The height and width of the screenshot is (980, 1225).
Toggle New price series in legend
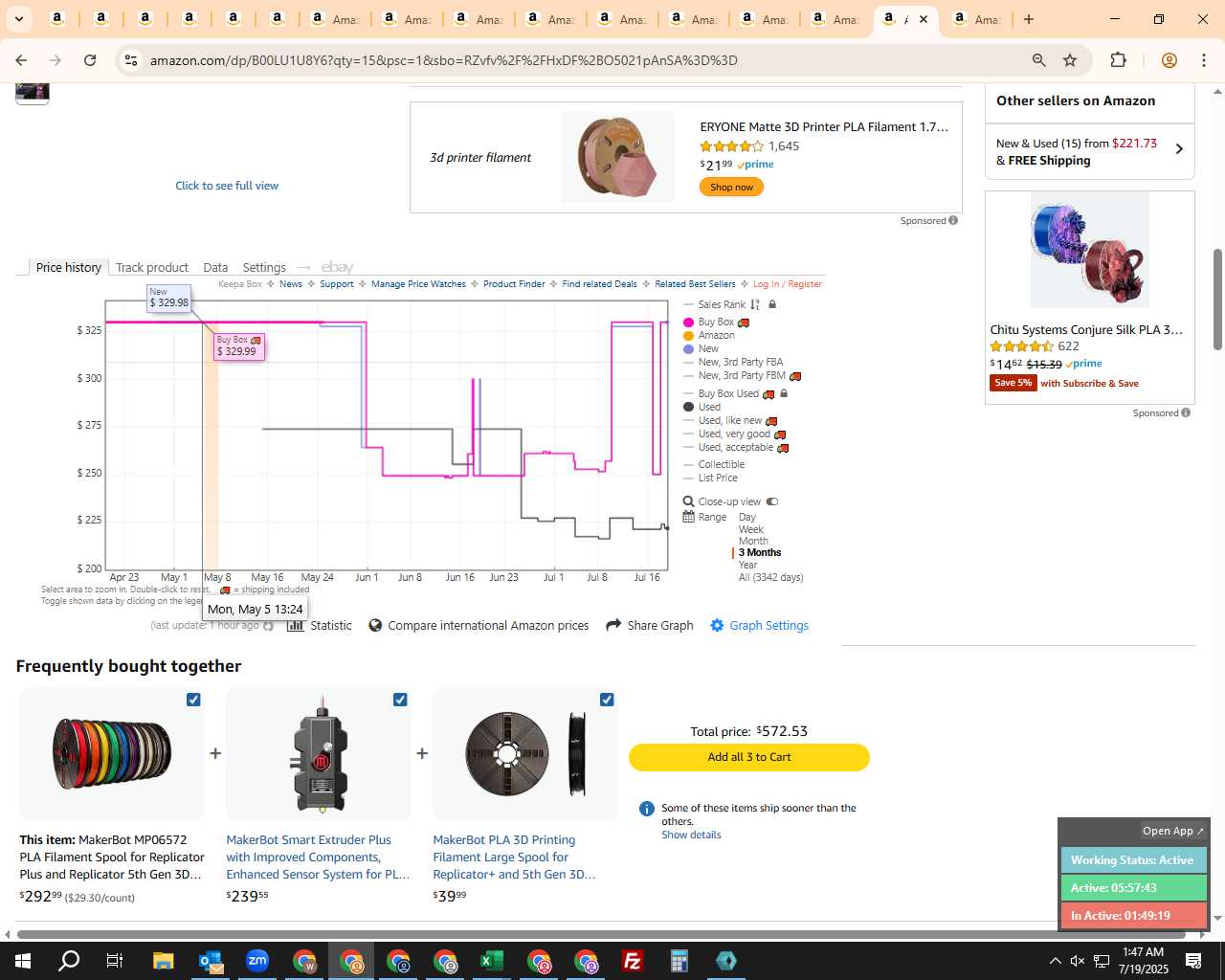pyautogui.click(x=702, y=349)
